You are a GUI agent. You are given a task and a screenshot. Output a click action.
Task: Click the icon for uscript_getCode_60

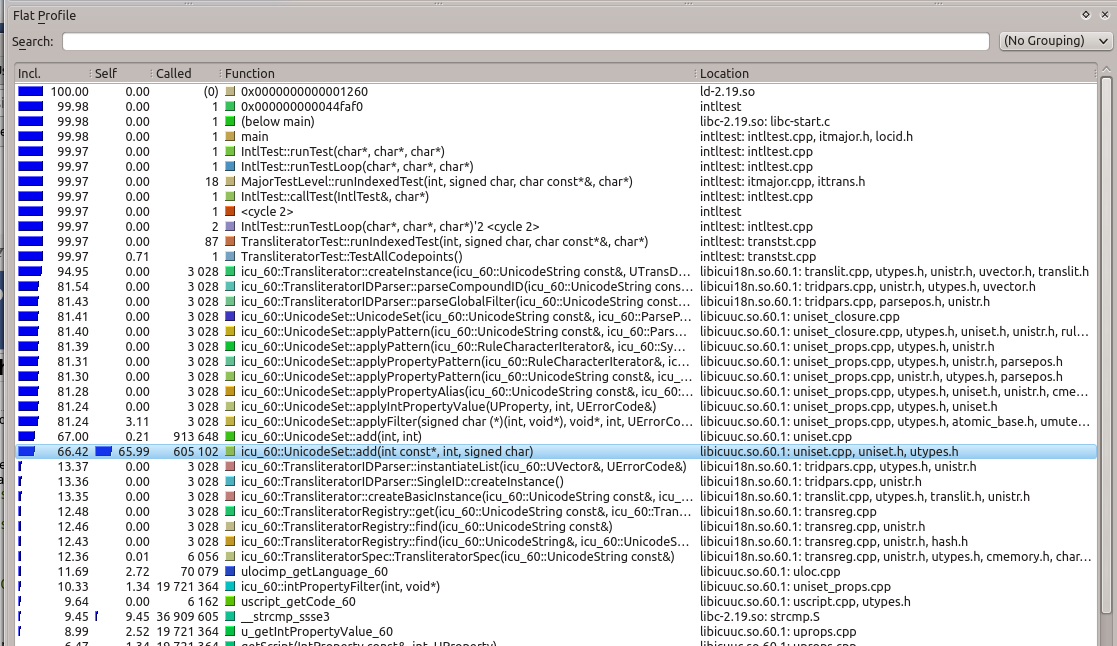[x=231, y=602]
